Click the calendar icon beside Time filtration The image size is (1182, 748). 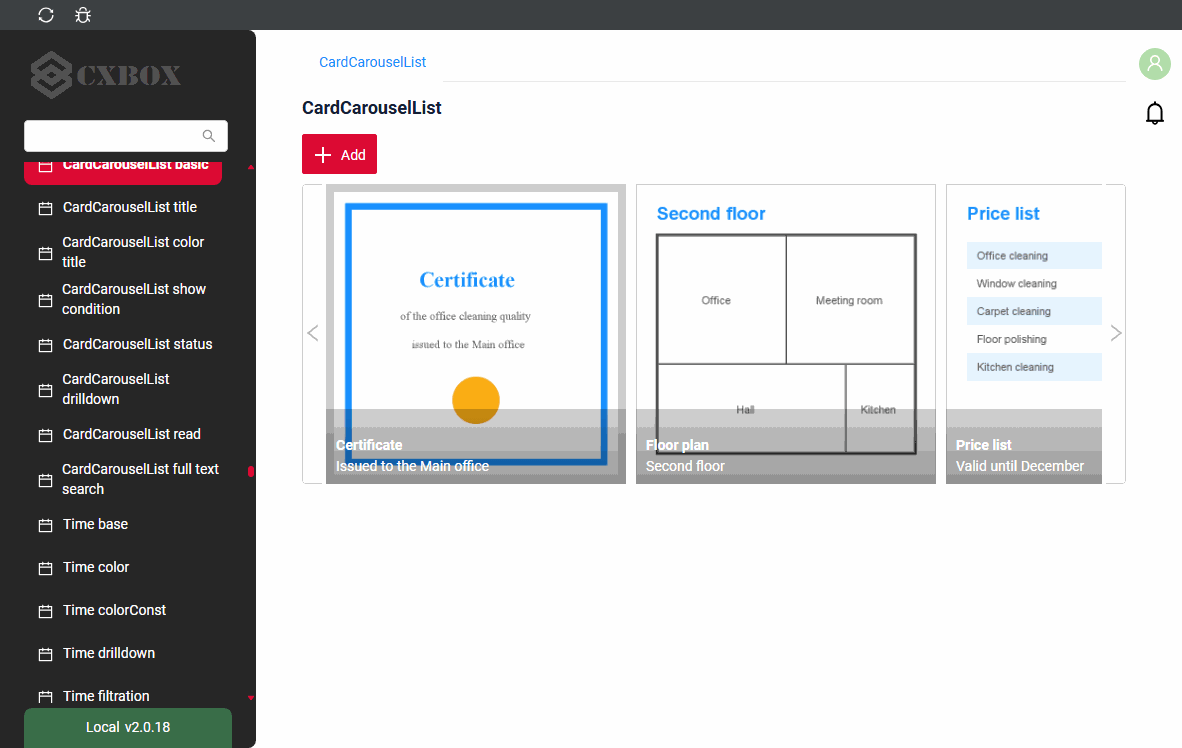pos(45,697)
